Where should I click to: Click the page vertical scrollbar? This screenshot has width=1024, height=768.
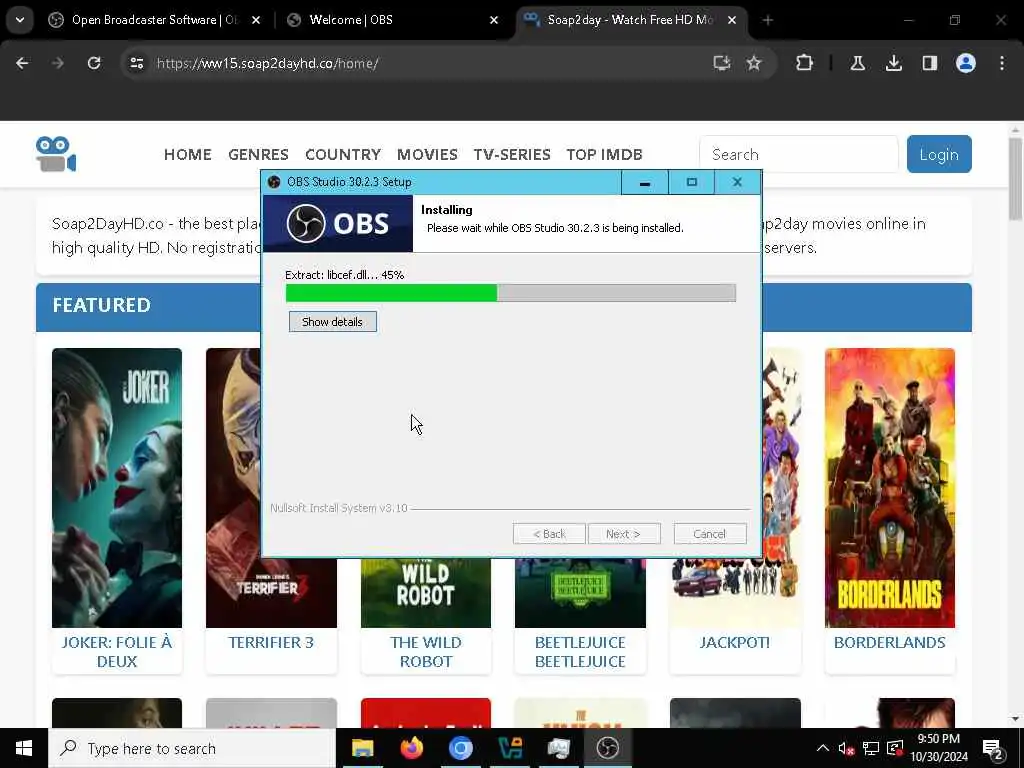click(1015, 179)
